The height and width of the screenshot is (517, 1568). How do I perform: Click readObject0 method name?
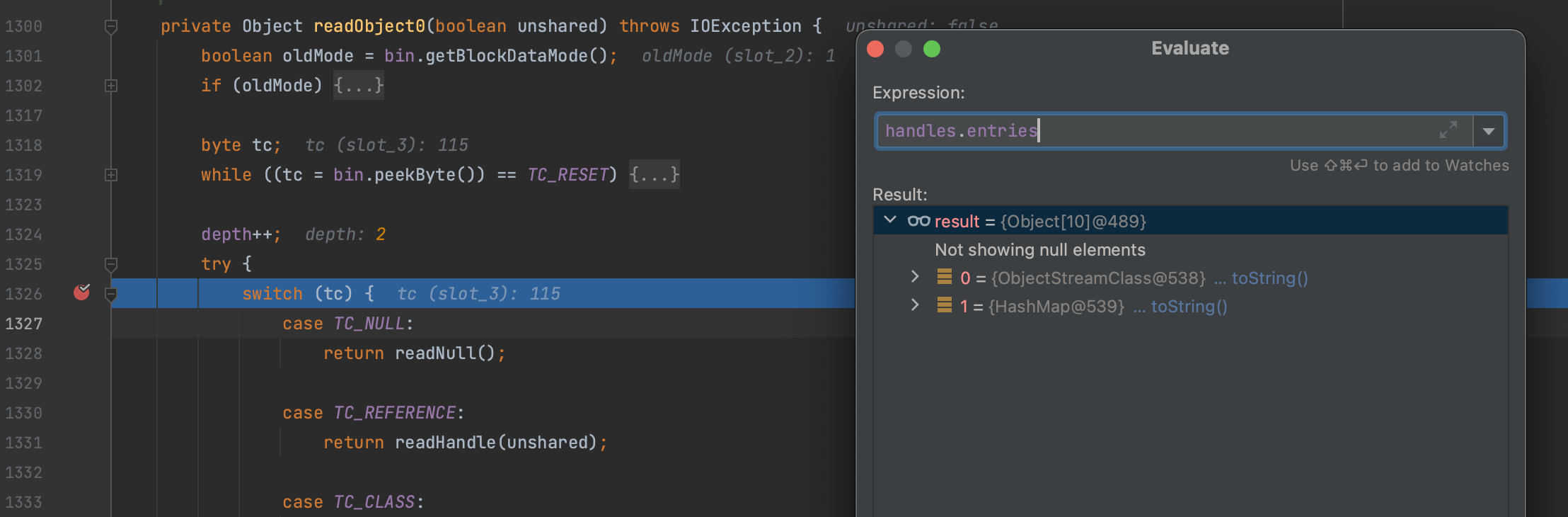[x=369, y=26]
